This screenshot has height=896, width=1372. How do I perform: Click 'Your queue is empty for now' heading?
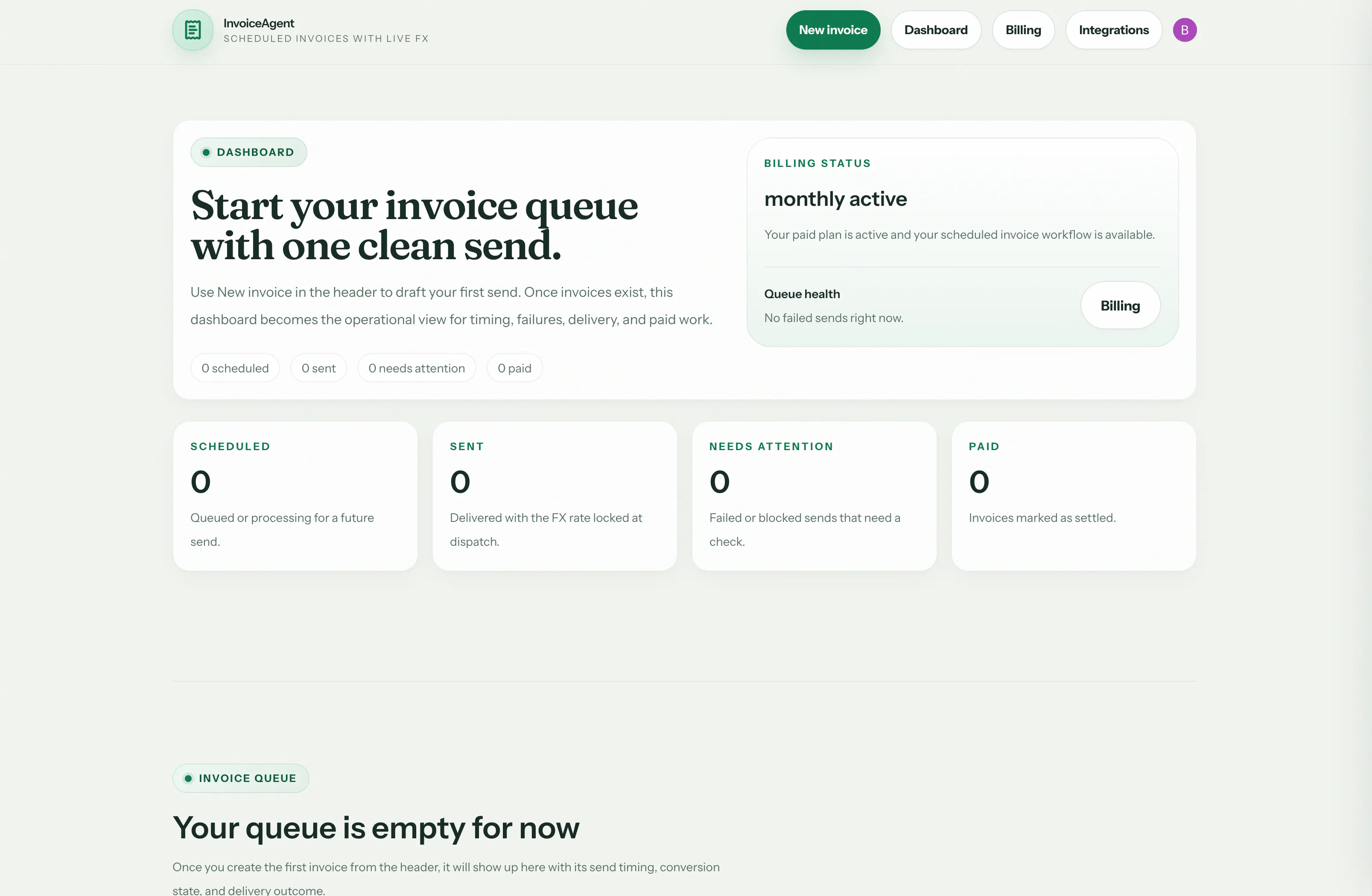(376, 828)
